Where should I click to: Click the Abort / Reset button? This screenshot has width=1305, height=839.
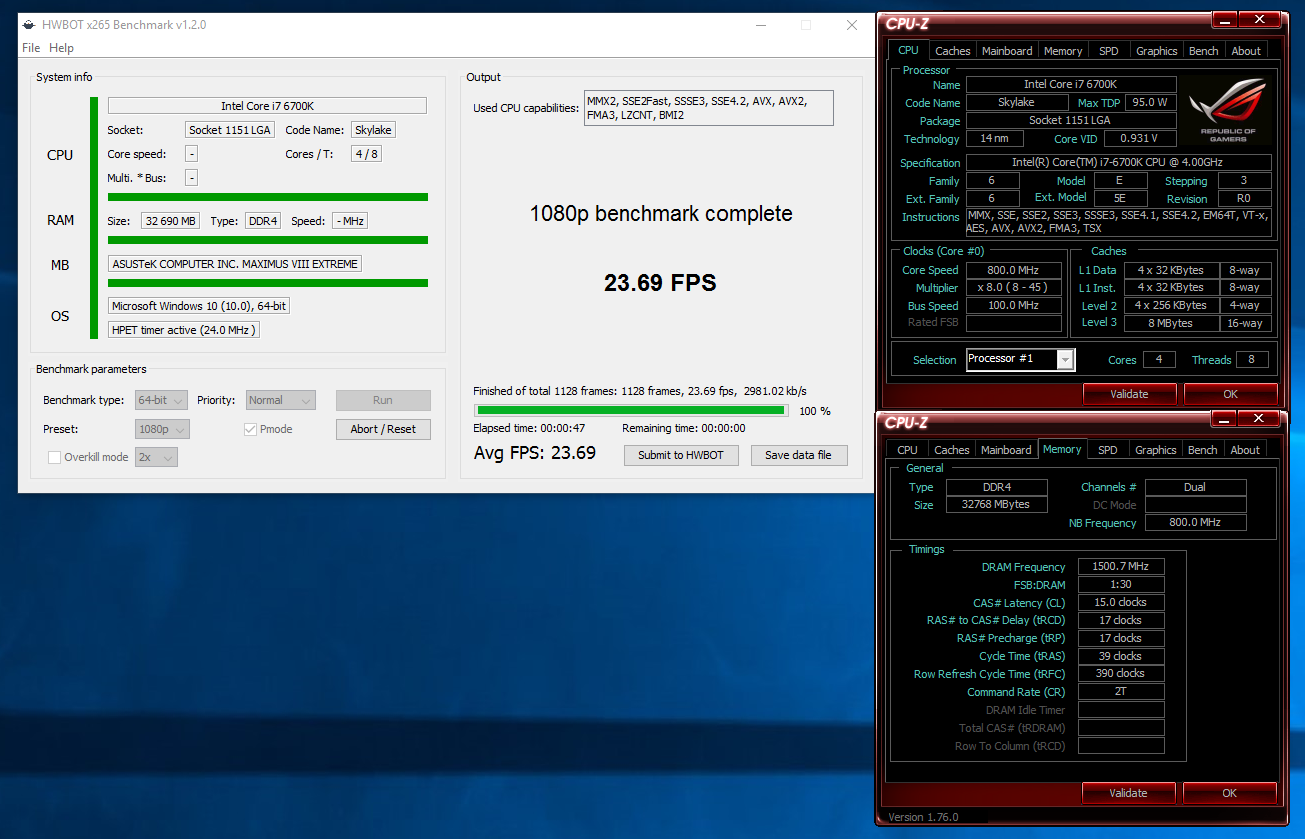coord(383,429)
